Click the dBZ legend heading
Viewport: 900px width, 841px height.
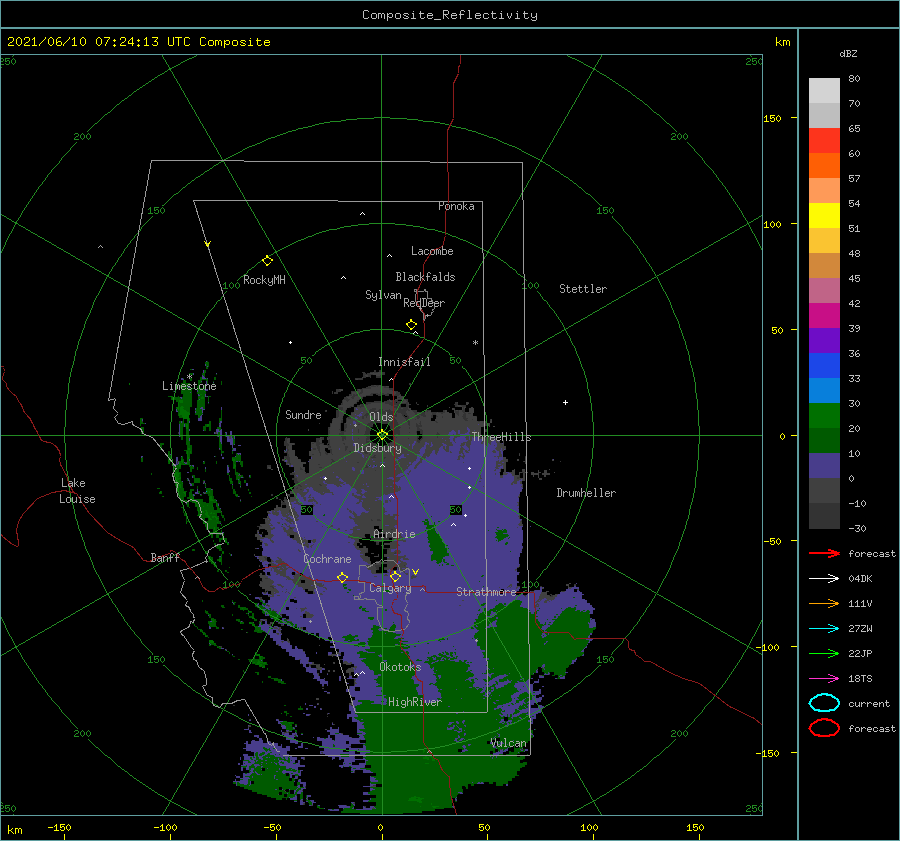coord(848,53)
